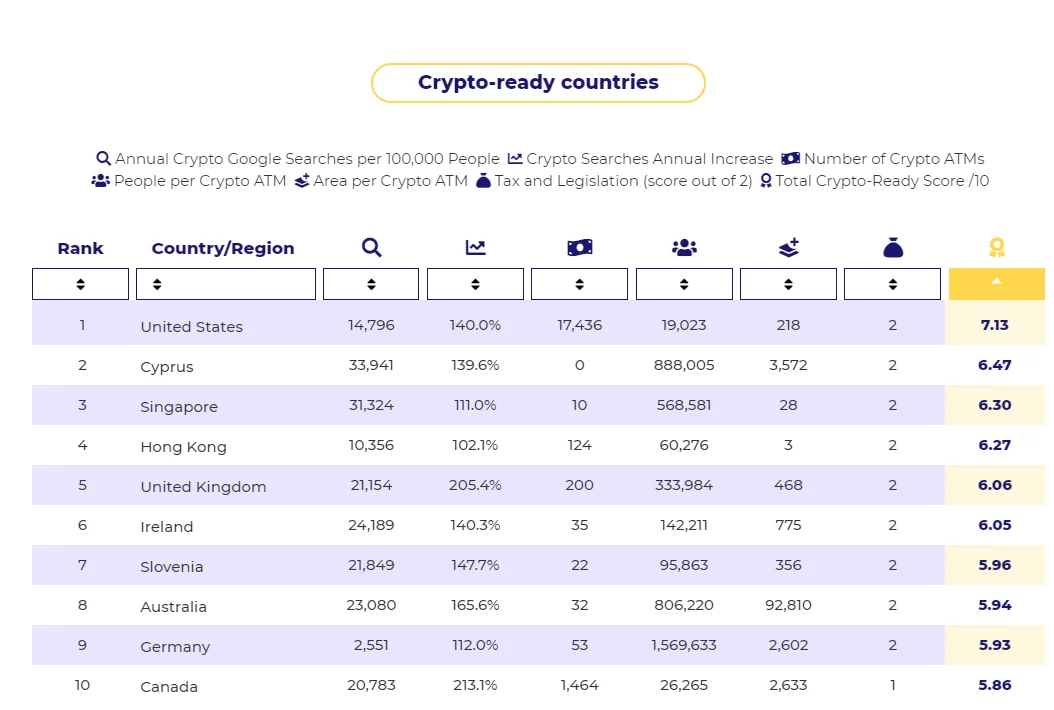1054x710 pixels.
Task: Click the People per Crypto ATM icon
Action: 684,248
